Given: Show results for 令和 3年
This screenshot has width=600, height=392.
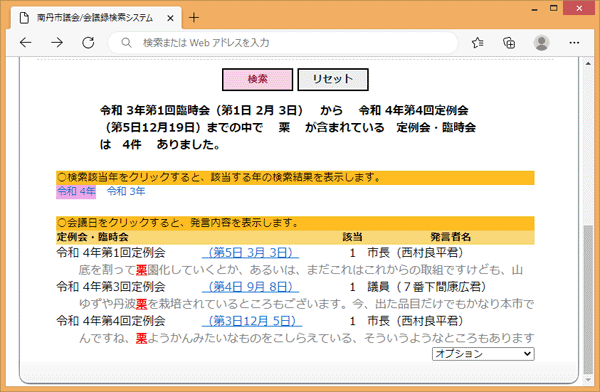Looking at the screenshot, I should (x=126, y=191).
